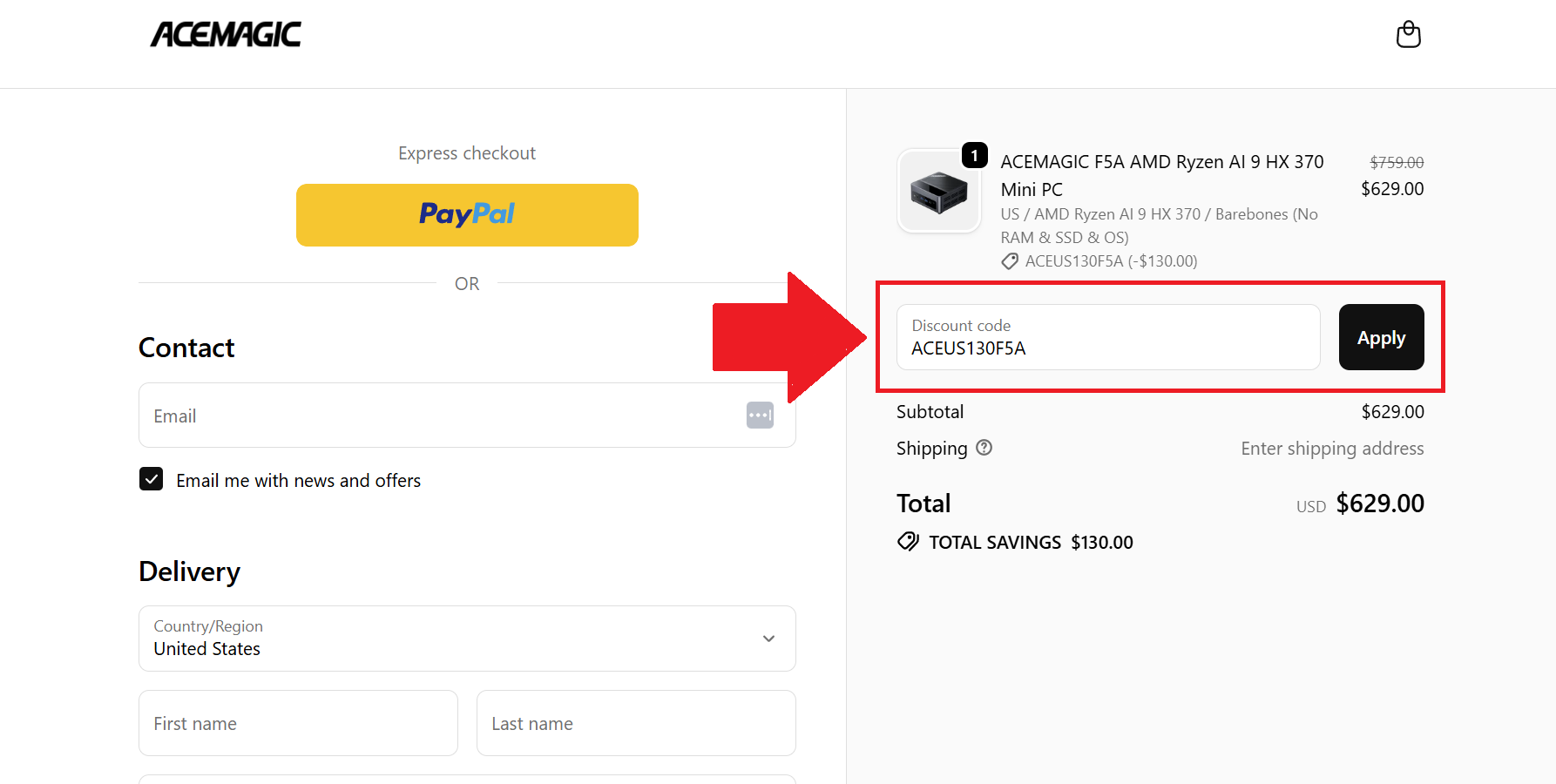
Task: Click the Last name field
Action: (635, 723)
